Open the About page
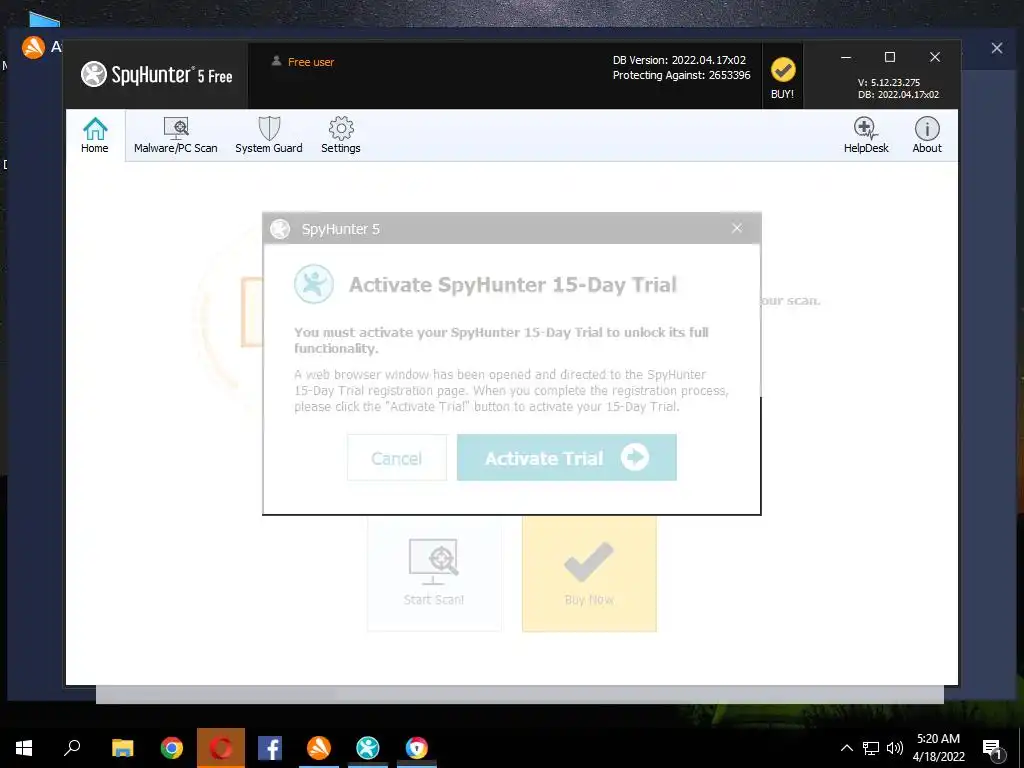1024x768 pixels. (927, 136)
